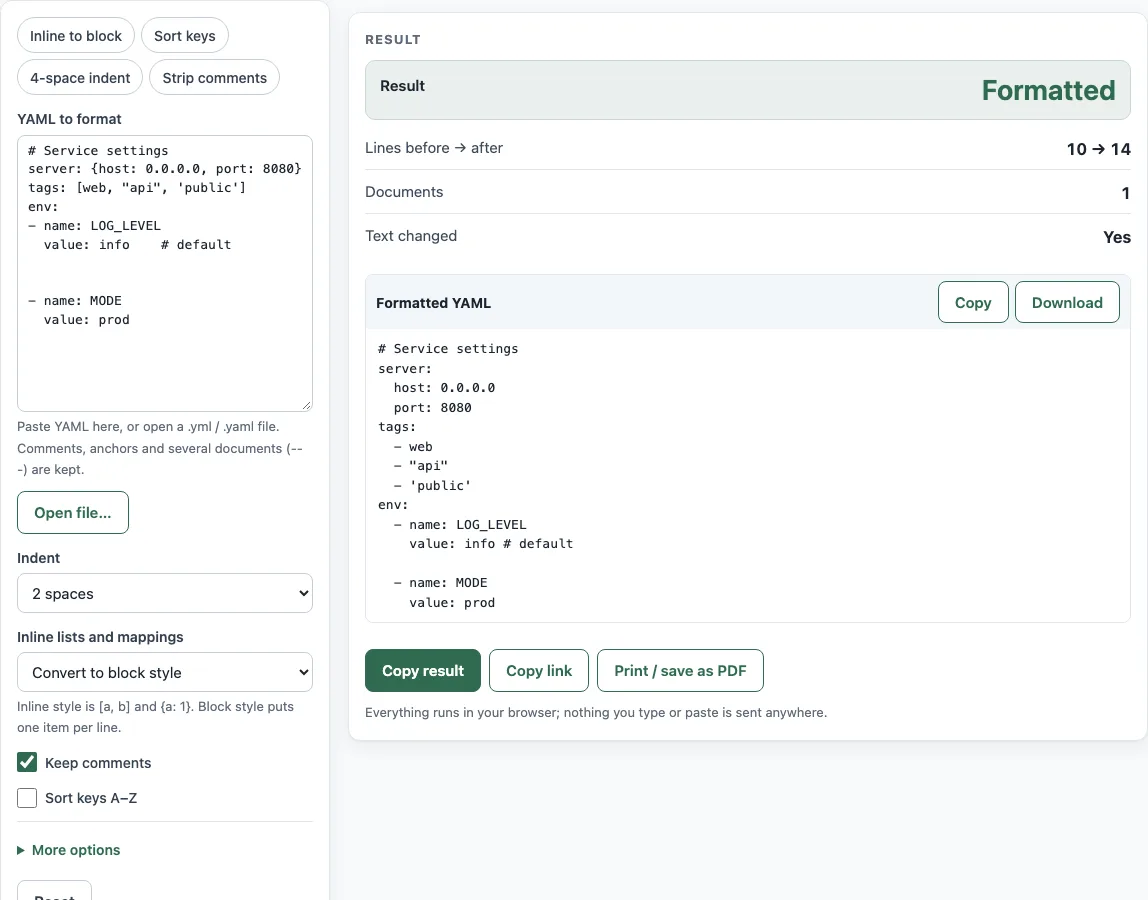Open the Inline lists and mappings dropdown
The height and width of the screenshot is (900, 1148).
click(x=165, y=672)
